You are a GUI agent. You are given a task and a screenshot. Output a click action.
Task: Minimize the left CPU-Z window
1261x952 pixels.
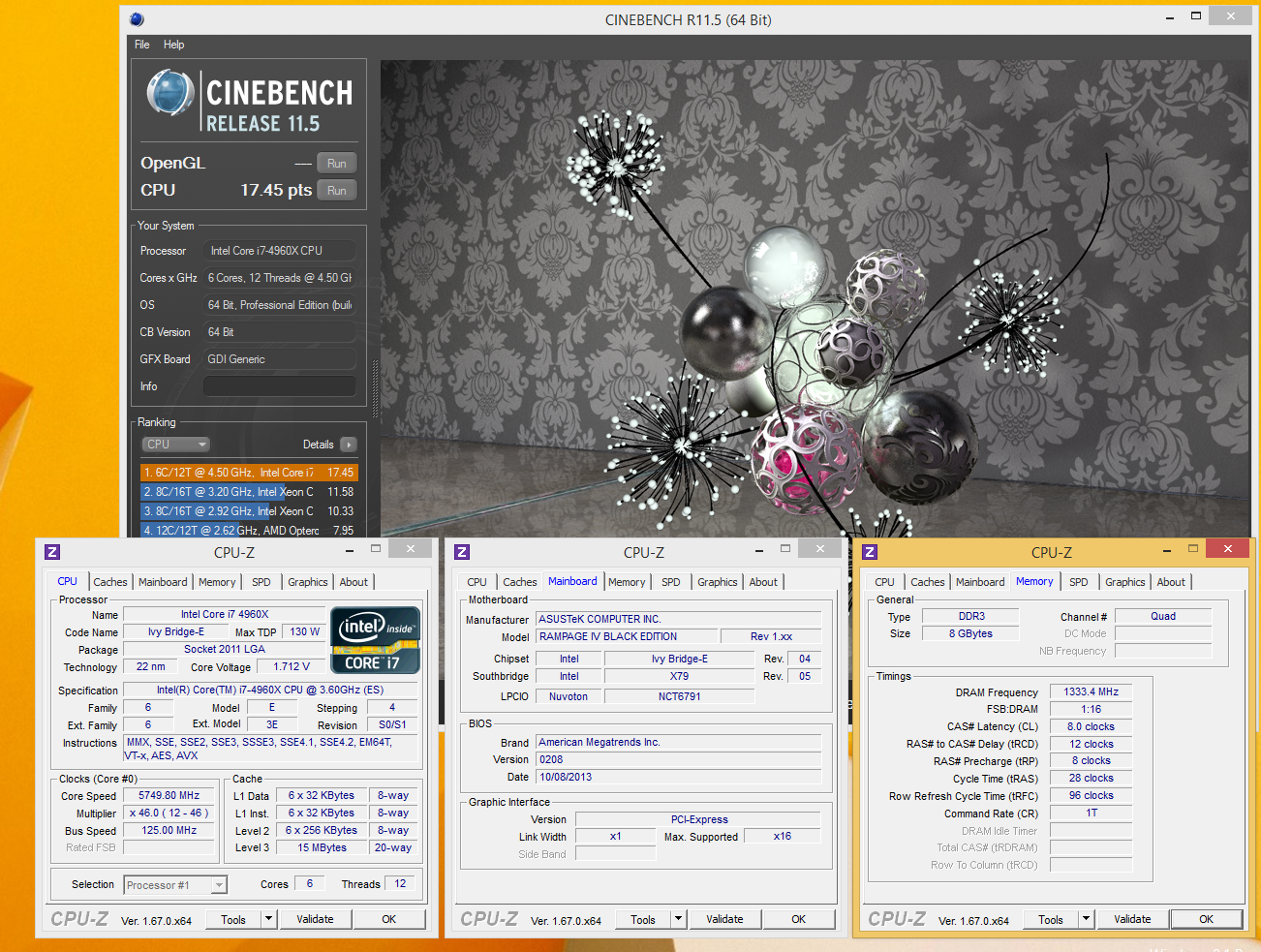350,549
